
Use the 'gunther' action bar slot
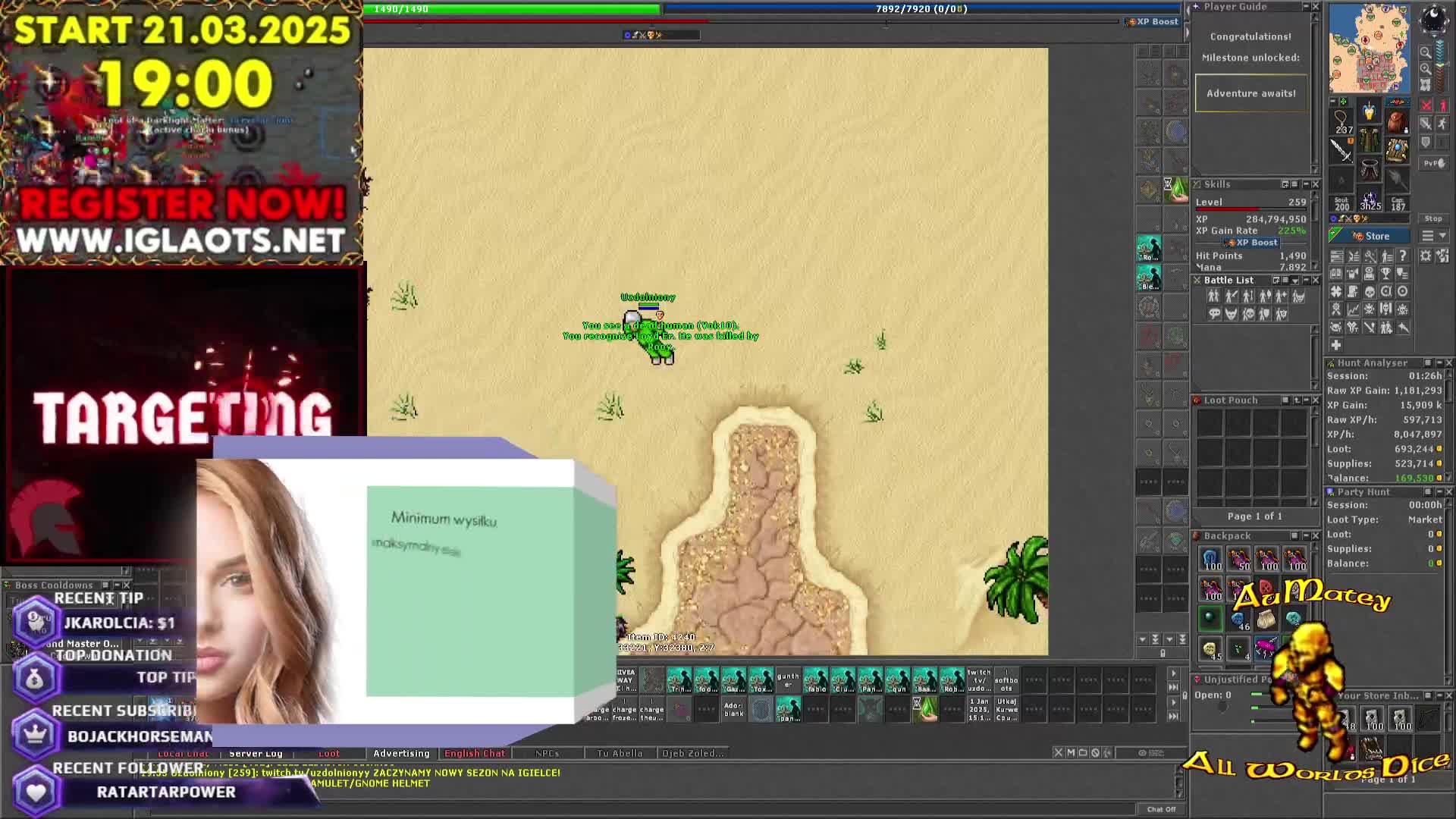[788, 680]
